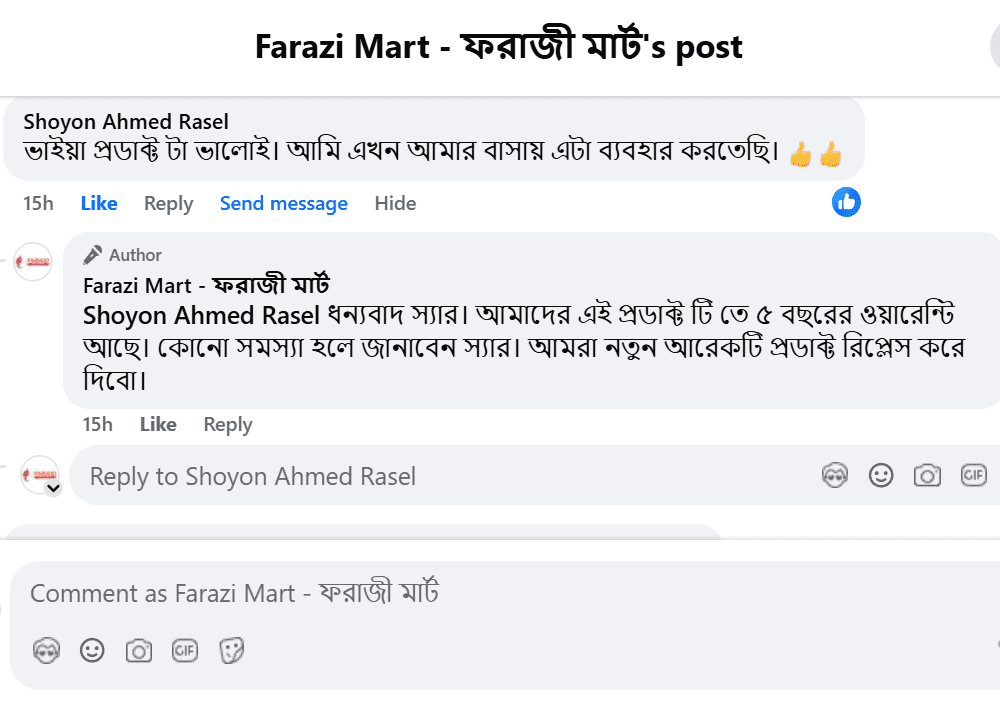The height and width of the screenshot is (715, 1000).
Task: Add GIF in comment composer
Action: pyautogui.click(x=185, y=651)
